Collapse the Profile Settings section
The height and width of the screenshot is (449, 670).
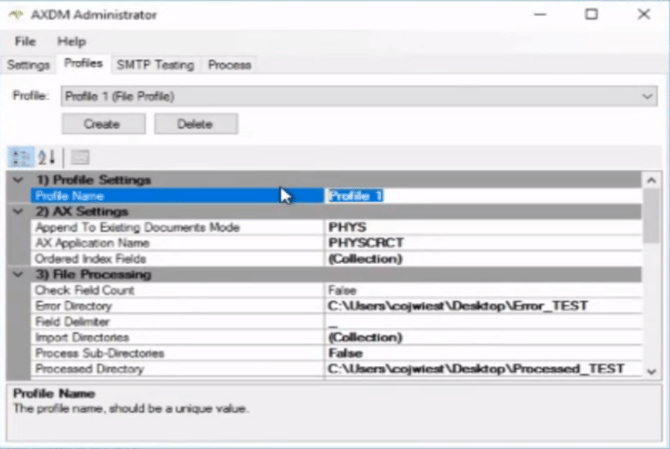click(18, 180)
